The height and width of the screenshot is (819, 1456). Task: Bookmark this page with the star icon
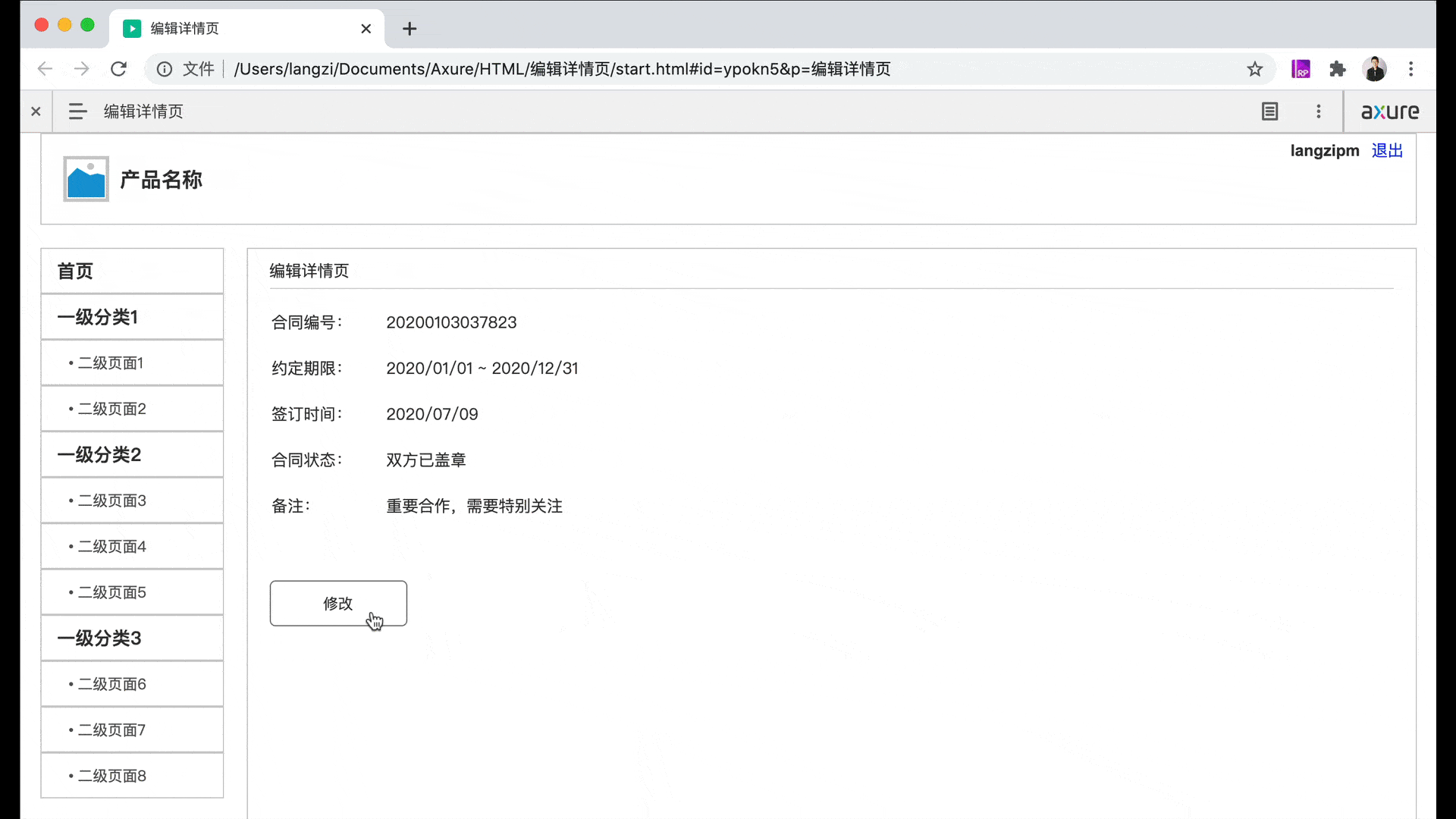click(1255, 69)
